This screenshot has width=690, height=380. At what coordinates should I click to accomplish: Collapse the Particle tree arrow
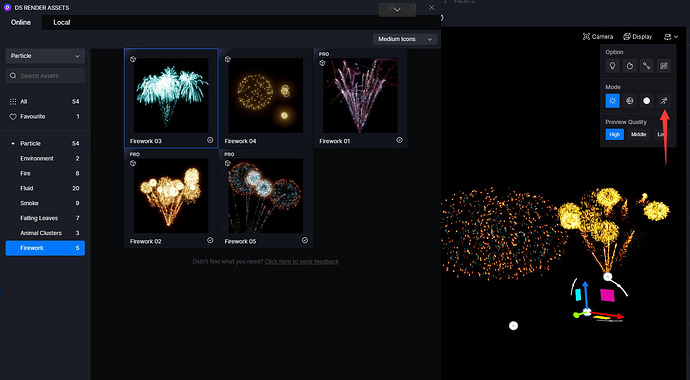pyautogui.click(x=13, y=143)
